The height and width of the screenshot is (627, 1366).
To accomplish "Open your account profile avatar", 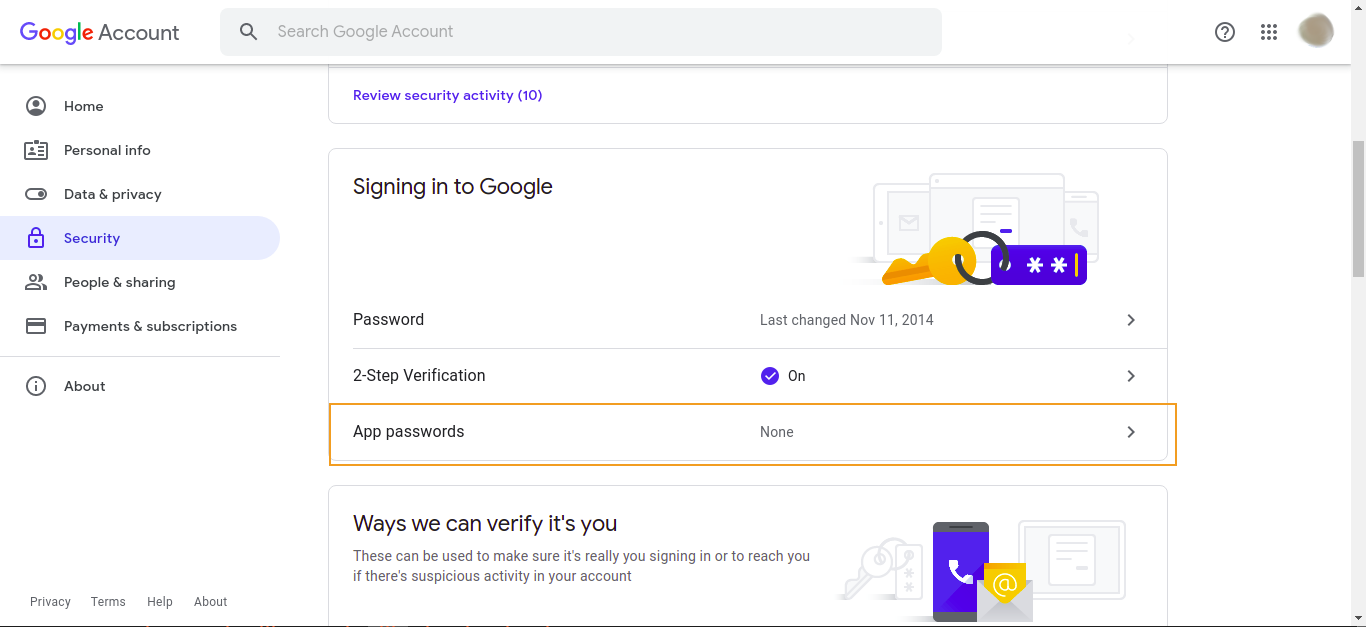I will (x=1316, y=30).
